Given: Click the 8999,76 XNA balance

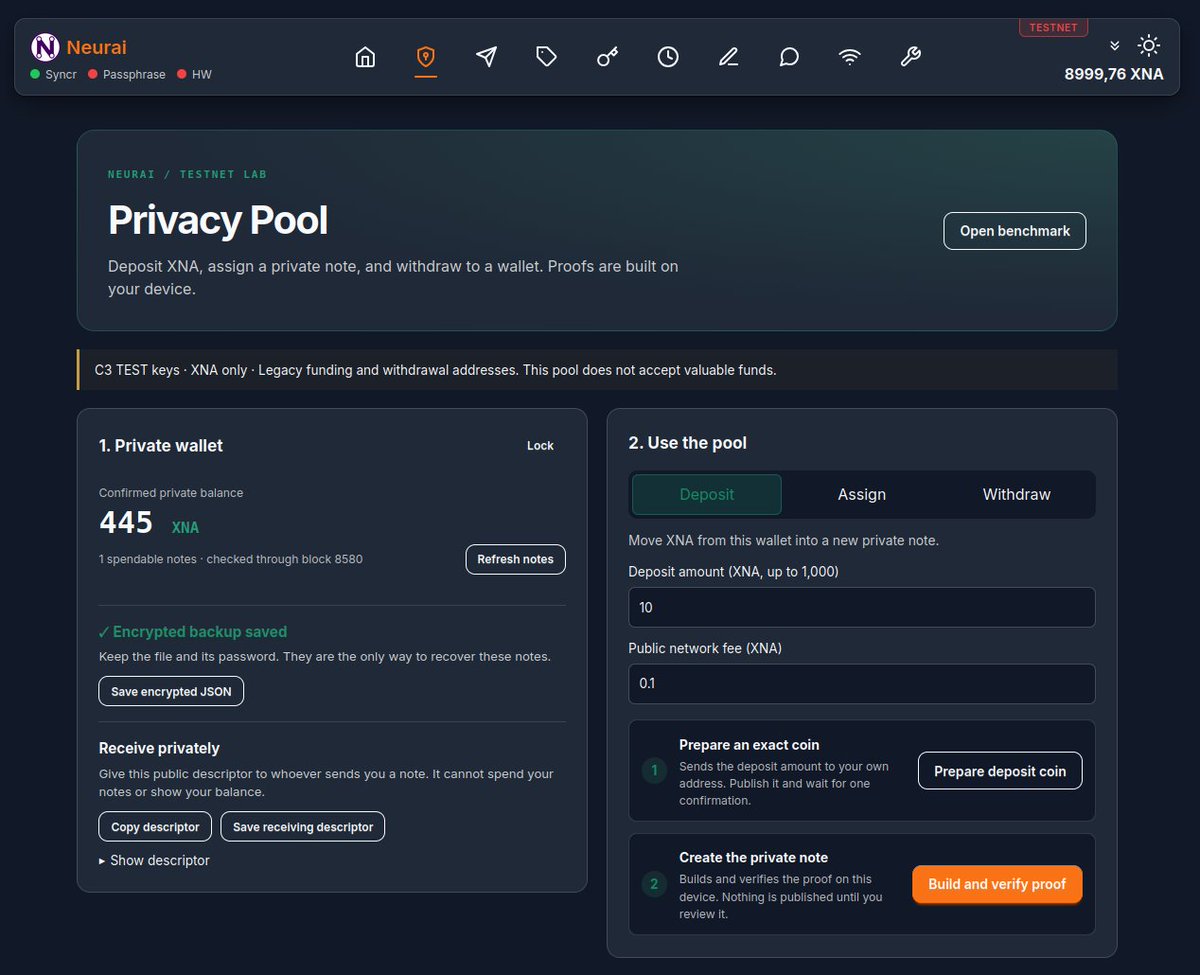Looking at the screenshot, I should click(1113, 73).
